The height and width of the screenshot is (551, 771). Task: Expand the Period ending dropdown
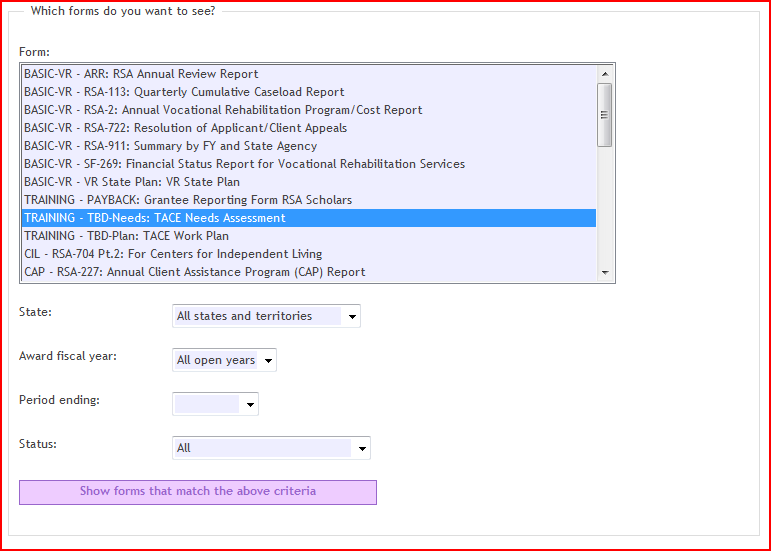(215, 404)
